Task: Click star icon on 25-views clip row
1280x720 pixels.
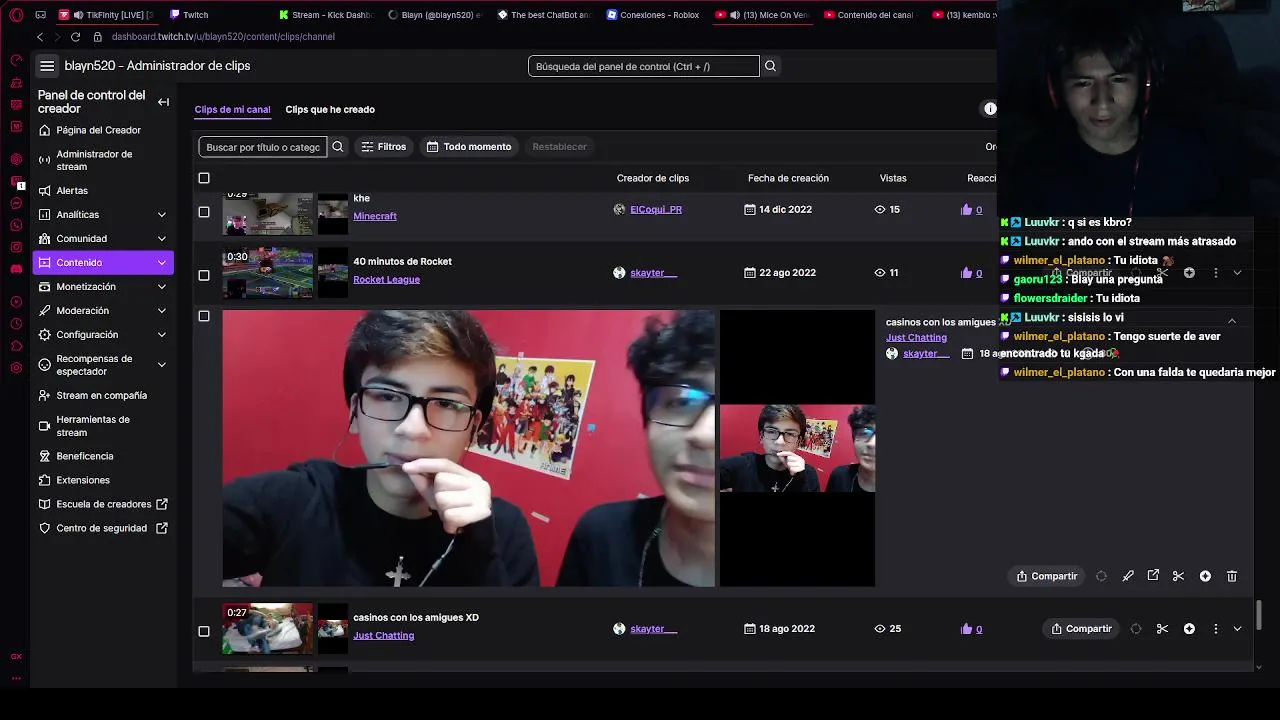Action: click(x=1189, y=629)
